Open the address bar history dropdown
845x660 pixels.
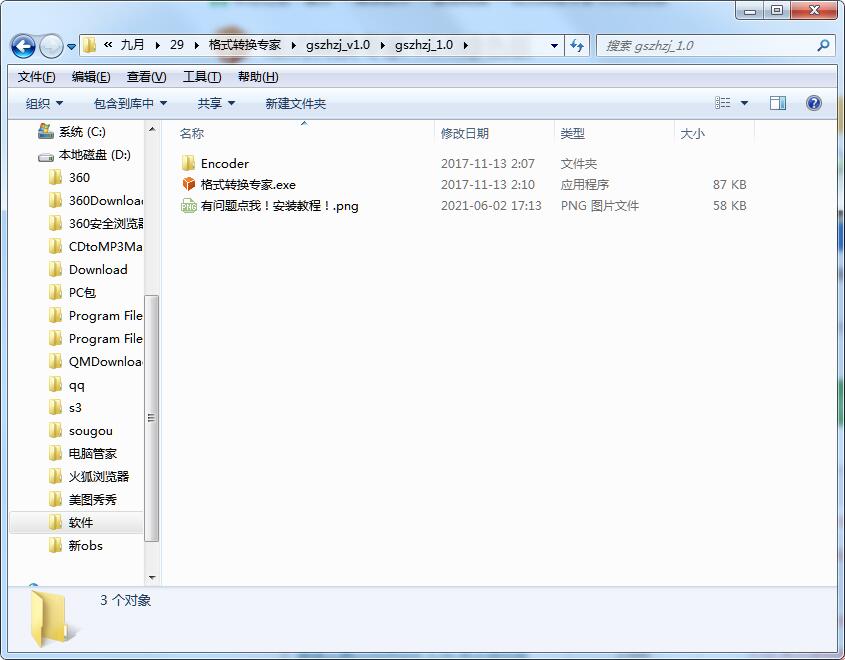[554, 46]
